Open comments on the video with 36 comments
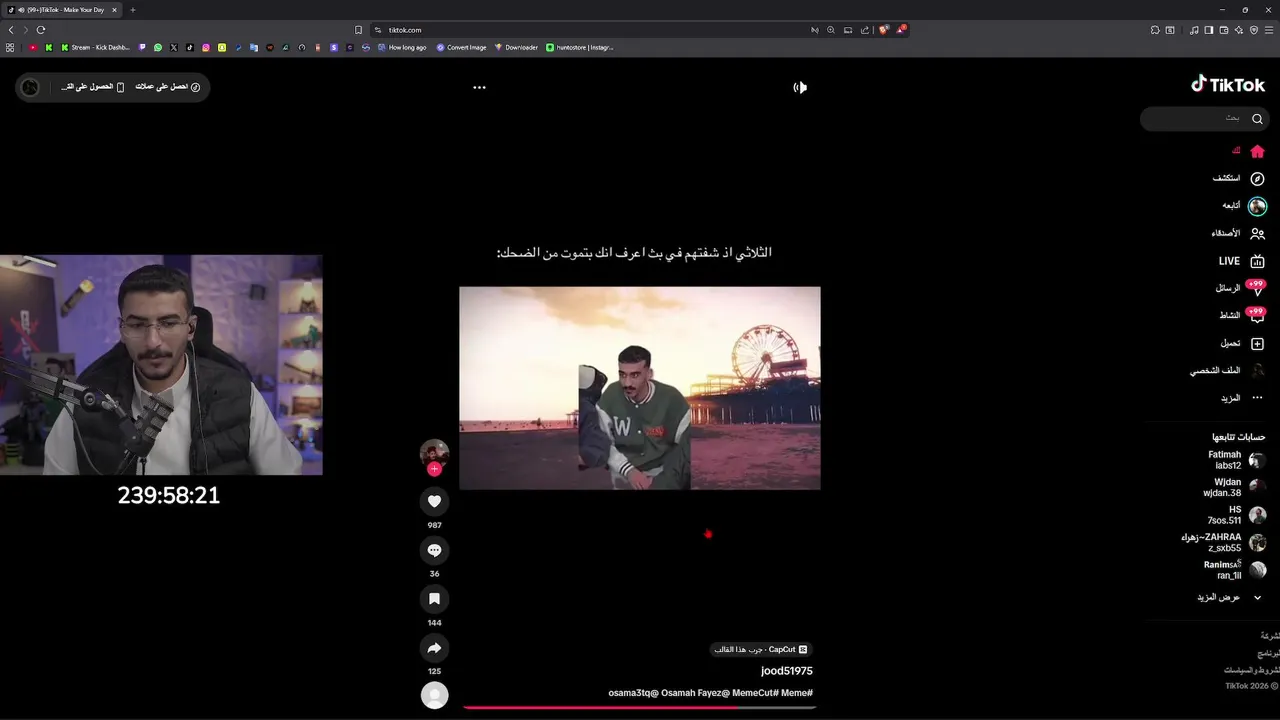The image size is (1280, 720). (x=434, y=550)
